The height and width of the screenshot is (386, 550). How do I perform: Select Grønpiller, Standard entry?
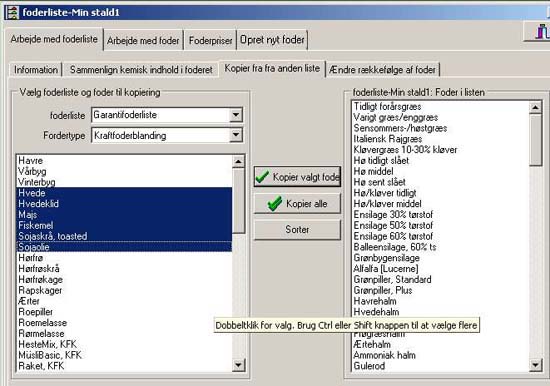(441, 280)
